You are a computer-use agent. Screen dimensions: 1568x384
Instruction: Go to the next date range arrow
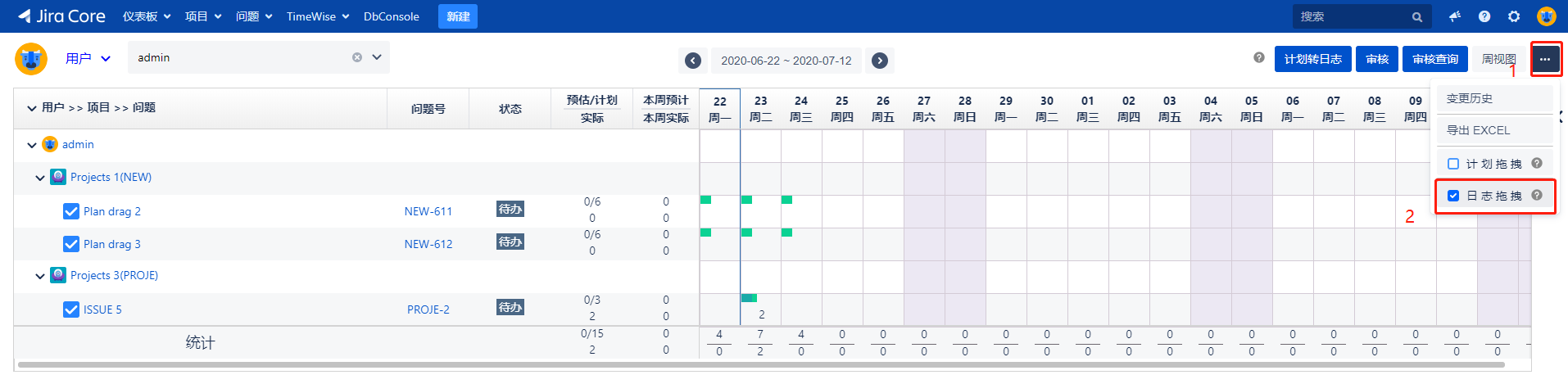880,61
